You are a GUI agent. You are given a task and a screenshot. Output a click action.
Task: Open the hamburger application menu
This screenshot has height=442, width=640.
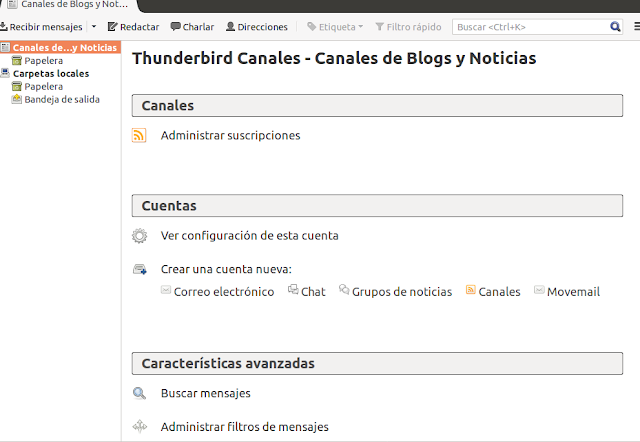[x=637, y=27]
